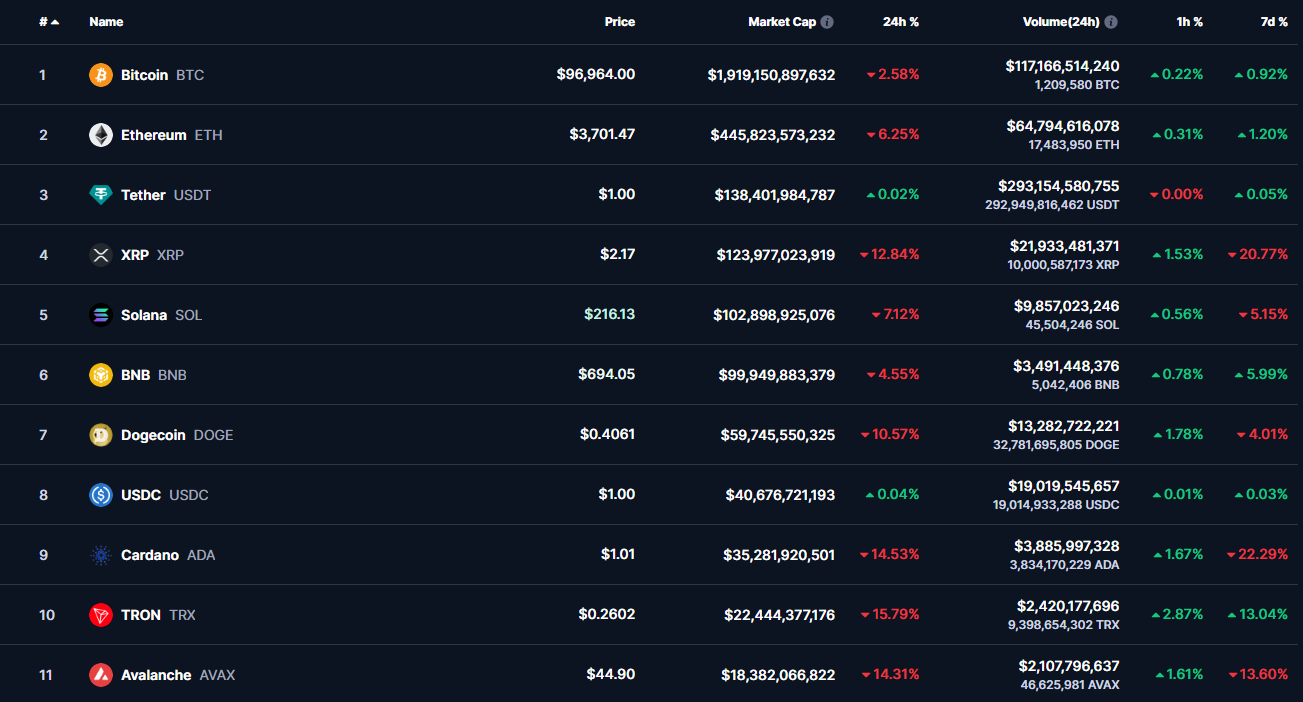Click the Solana logo icon
The image size is (1303, 702).
click(101, 315)
